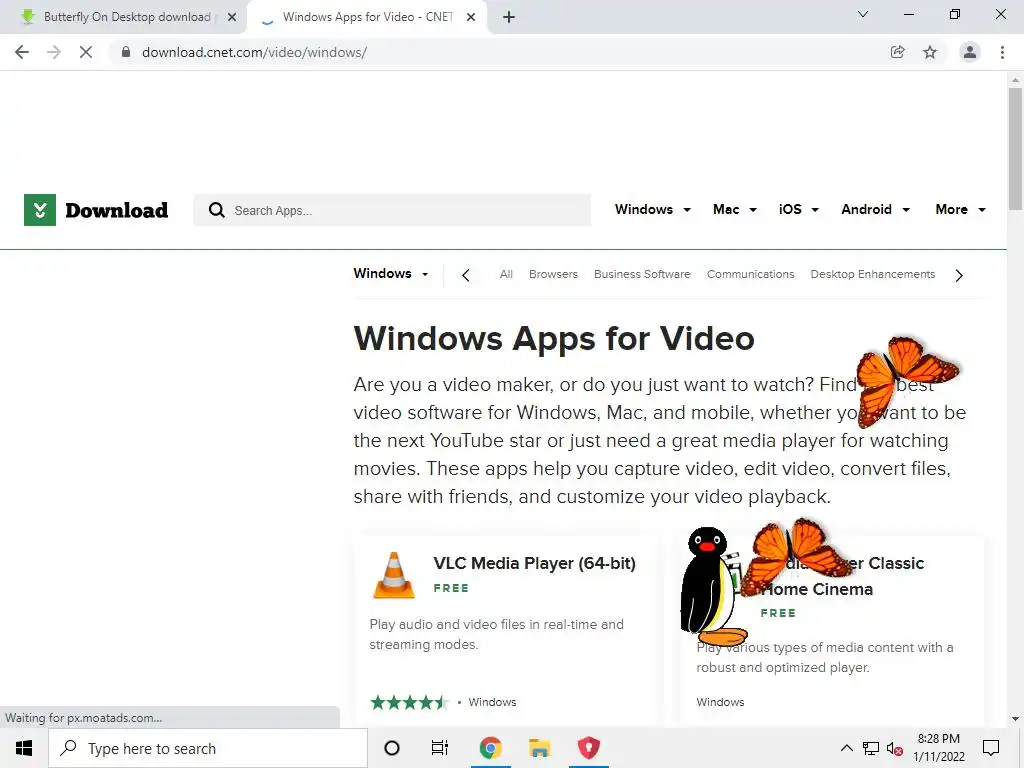Select the Business Software category
The width and height of the screenshot is (1024, 768).
tap(642, 274)
